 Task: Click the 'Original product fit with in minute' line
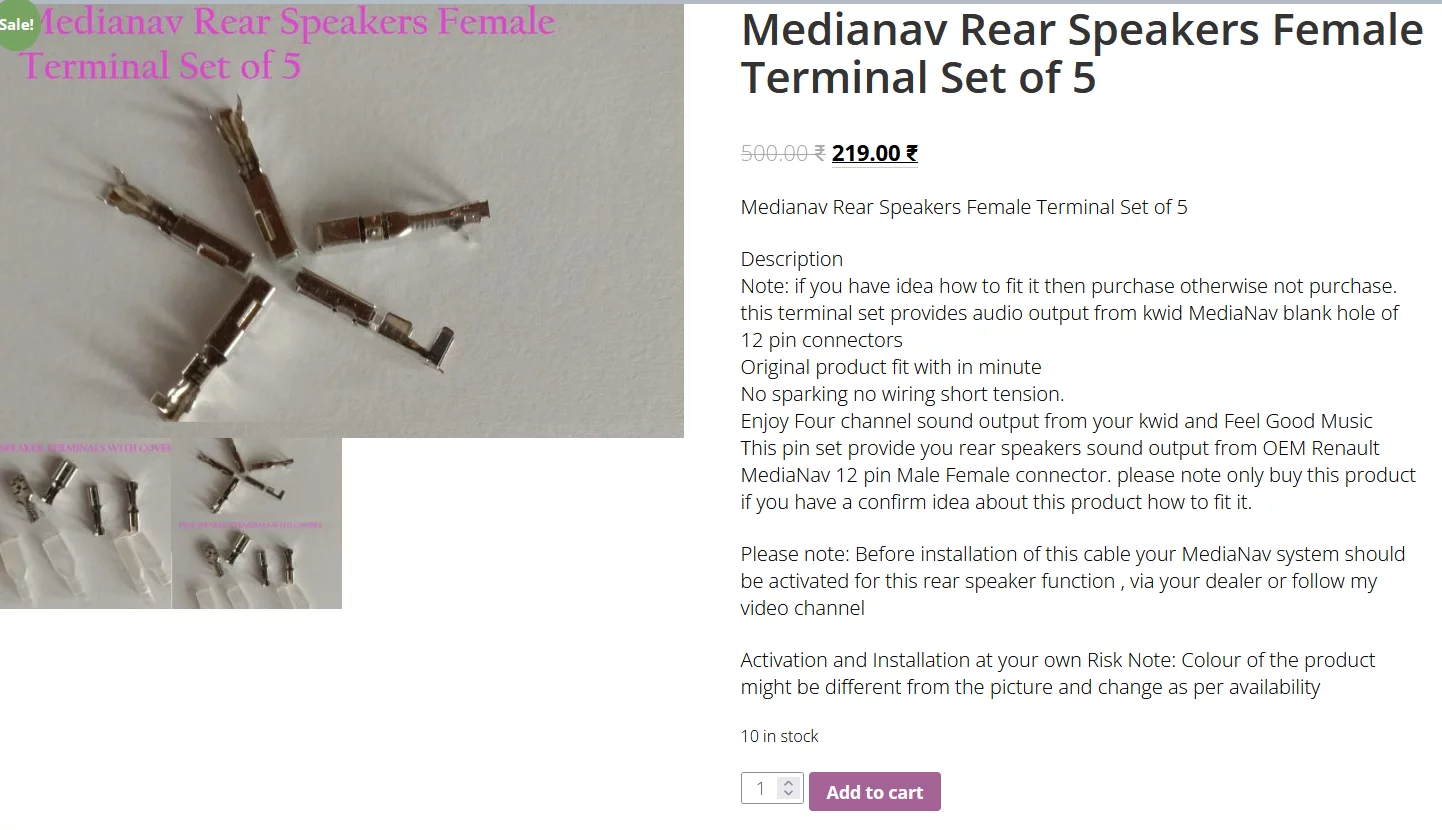click(891, 367)
